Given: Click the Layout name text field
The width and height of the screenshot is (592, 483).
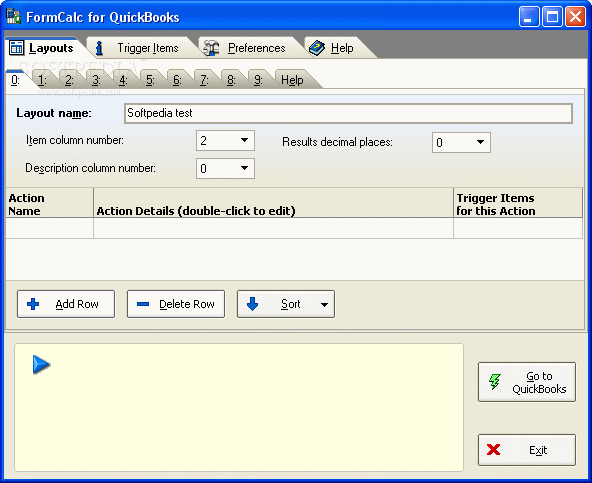Looking at the screenshot, I should click(348, 113).
